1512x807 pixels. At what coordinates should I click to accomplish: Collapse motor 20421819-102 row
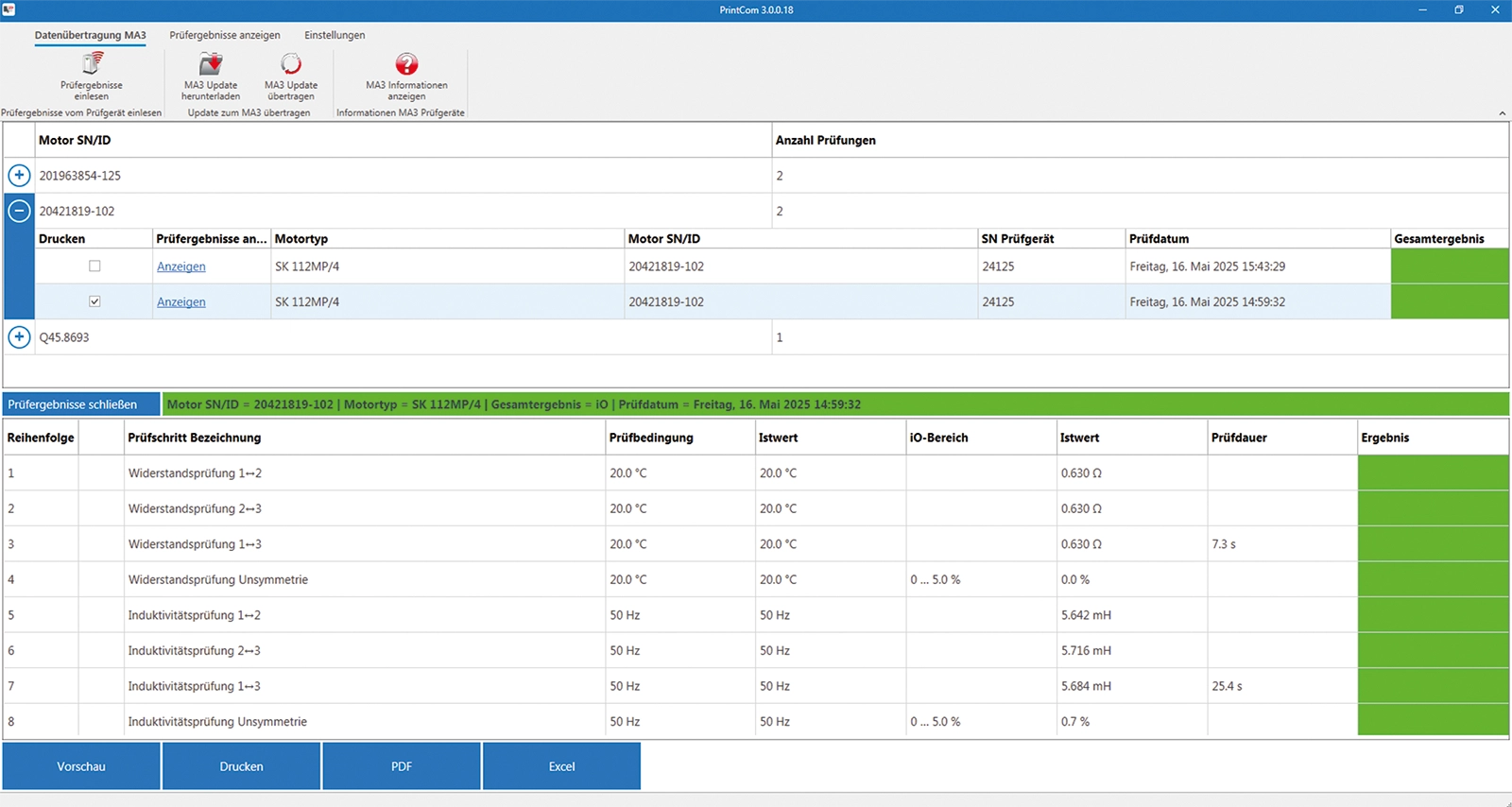(19, 211)
